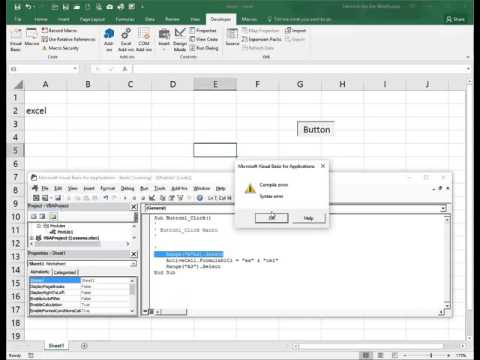Switch to the Data tab
Image resolution: width=480 pixels, height=360 pixels.
click(150, 19)
